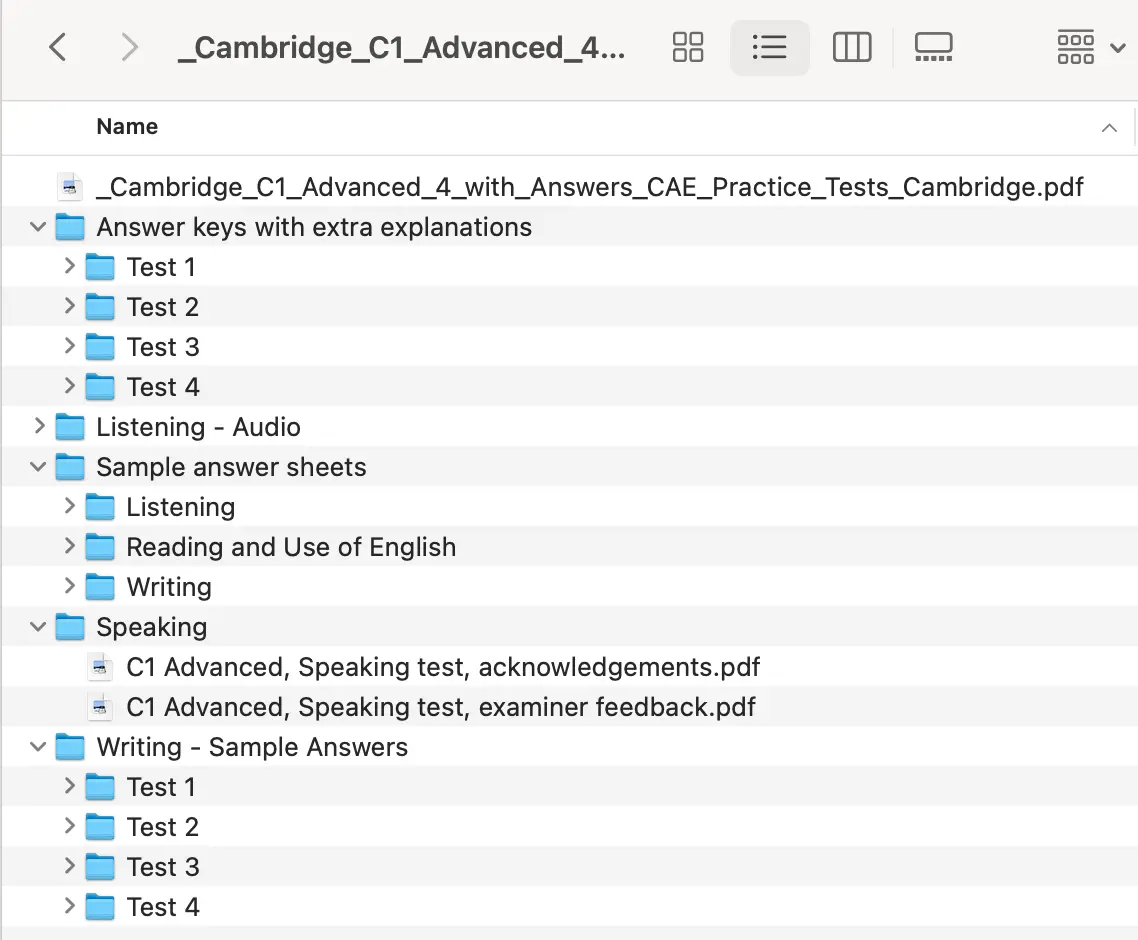Sort by the Name column header

127,126
